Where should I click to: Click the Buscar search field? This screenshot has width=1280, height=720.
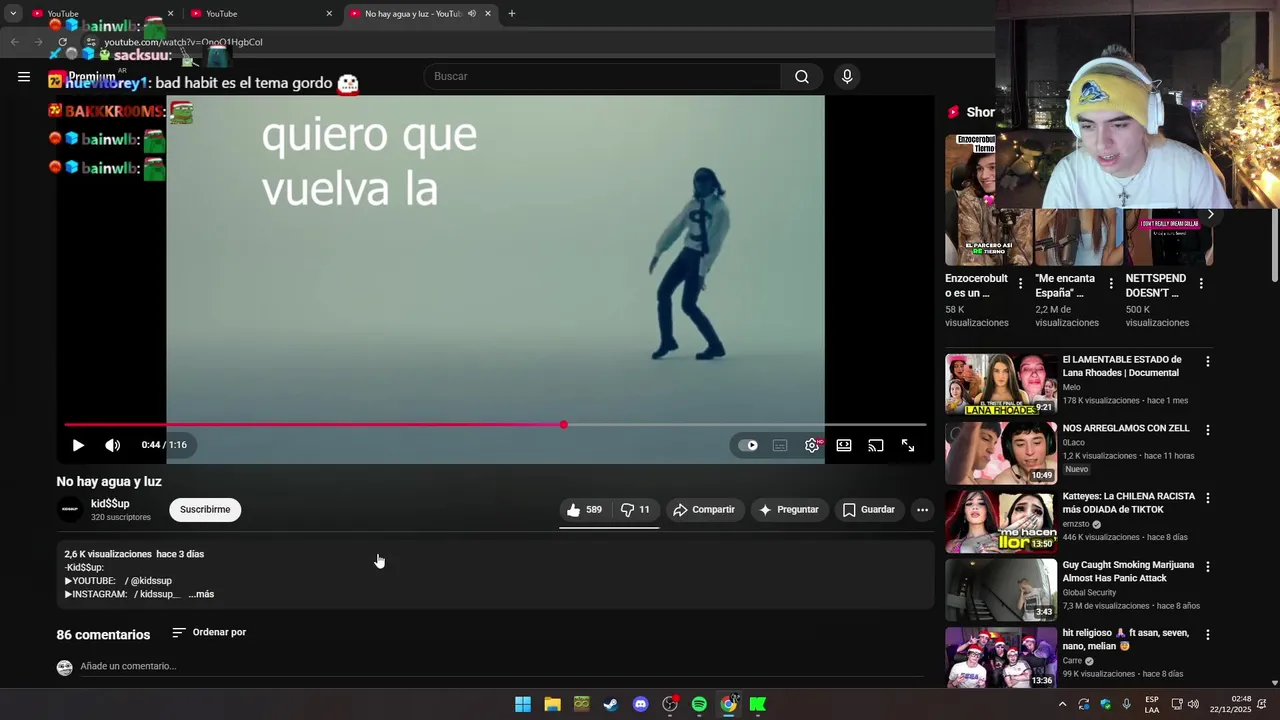(x=603, y=76)
